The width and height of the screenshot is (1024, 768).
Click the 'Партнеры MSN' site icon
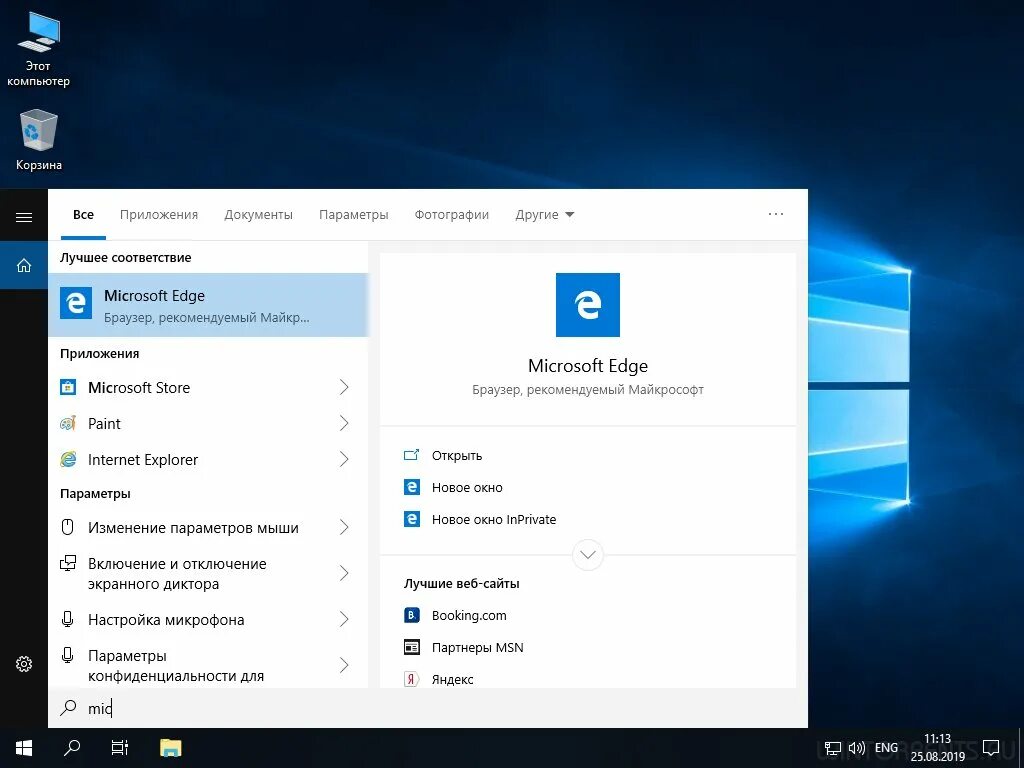pos(411,647)
